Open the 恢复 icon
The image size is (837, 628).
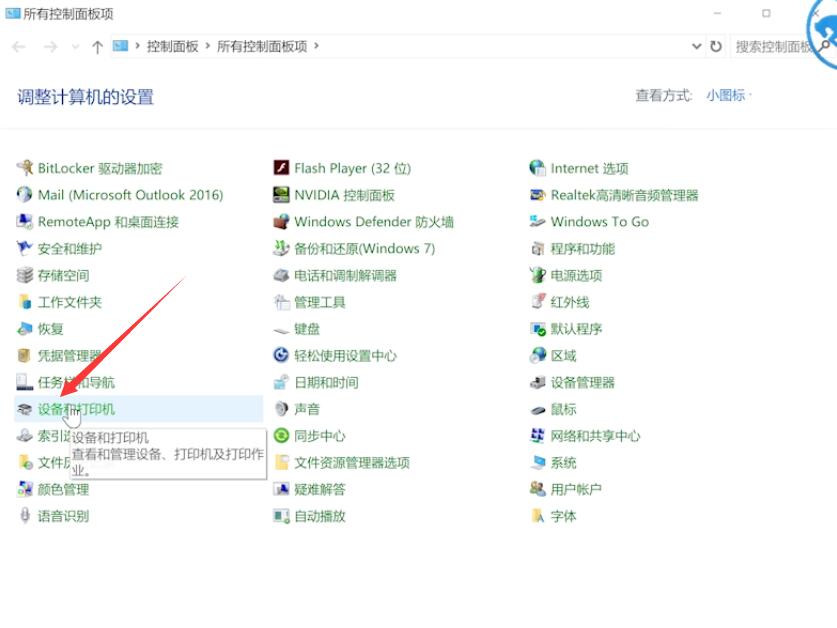[25, 328]
